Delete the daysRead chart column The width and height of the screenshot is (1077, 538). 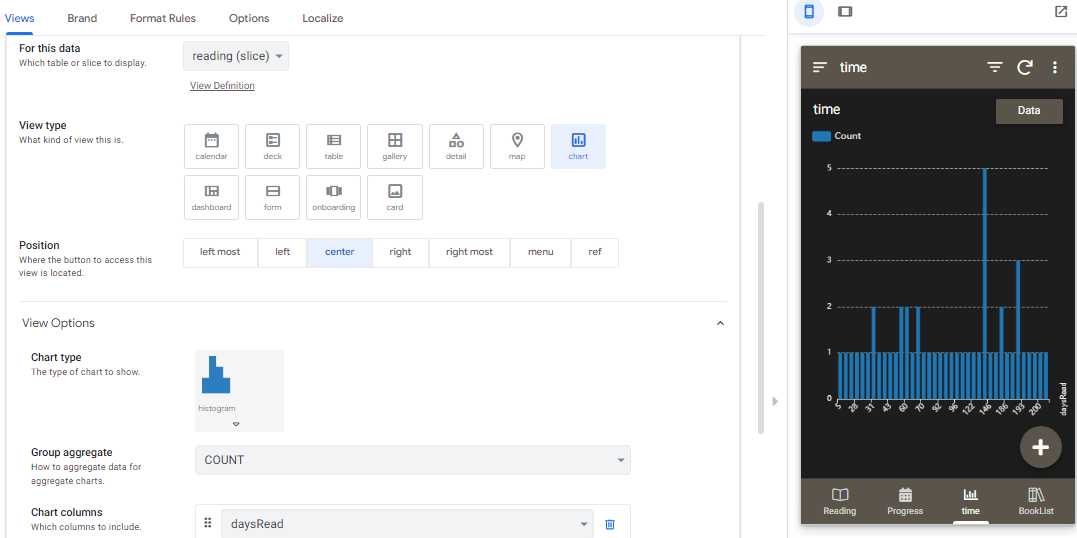point(610,524)
